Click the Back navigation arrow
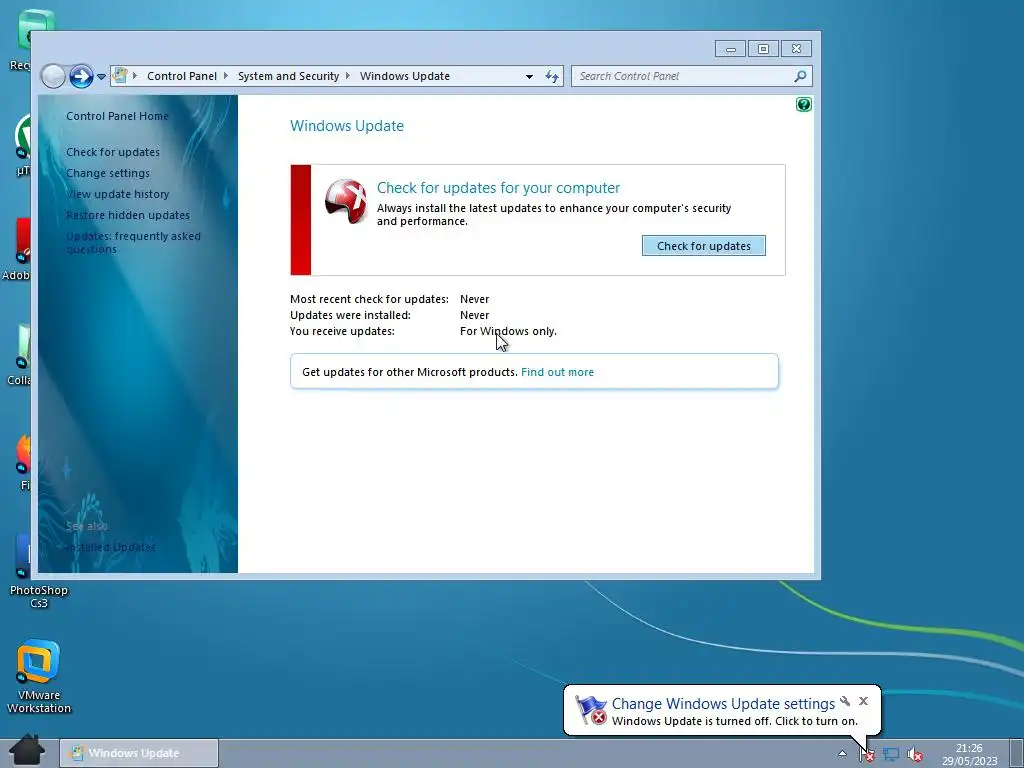 click(x=54, y=76)
